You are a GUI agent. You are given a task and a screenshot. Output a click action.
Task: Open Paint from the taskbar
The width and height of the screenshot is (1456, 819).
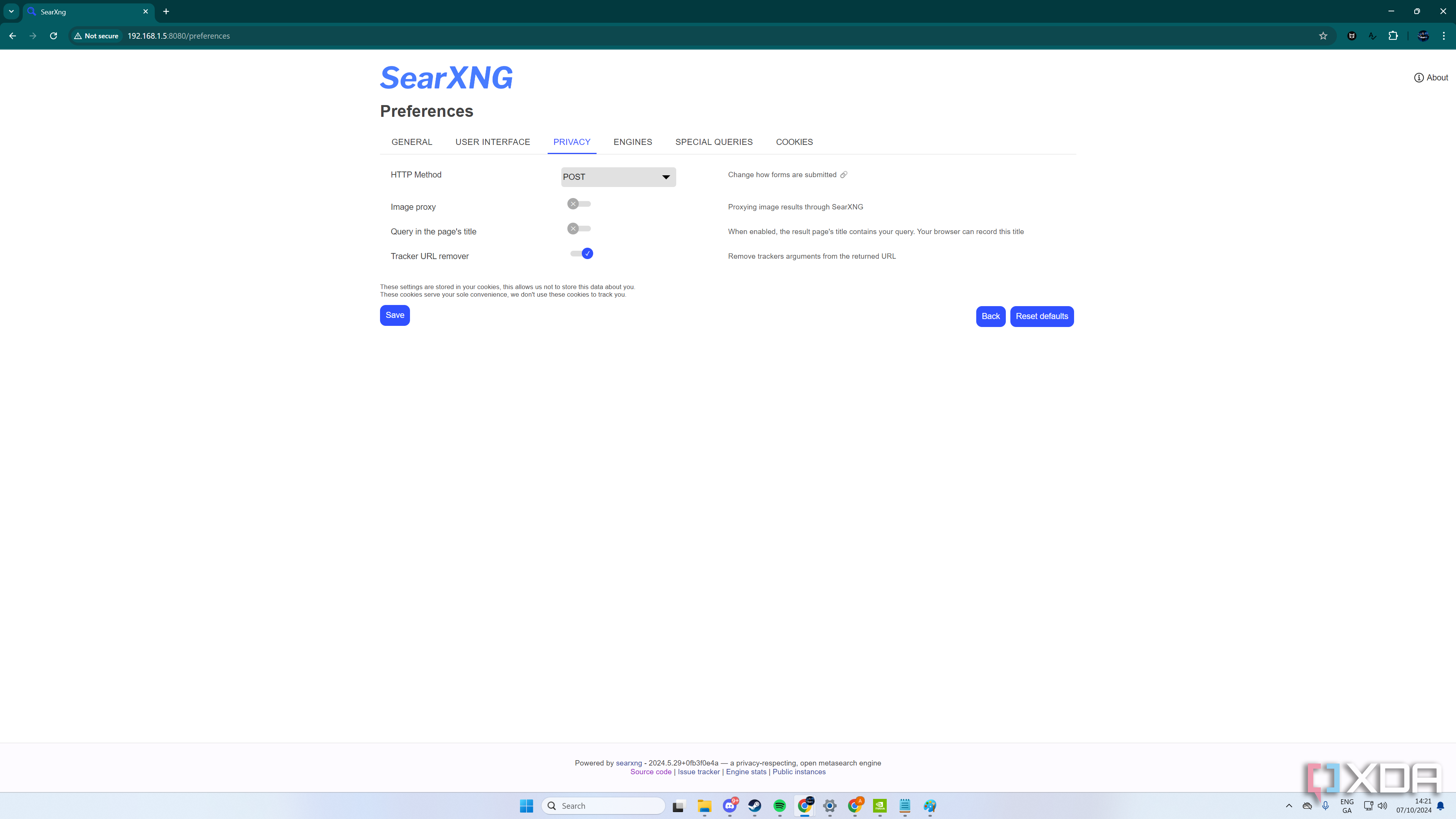coord(930,806)
